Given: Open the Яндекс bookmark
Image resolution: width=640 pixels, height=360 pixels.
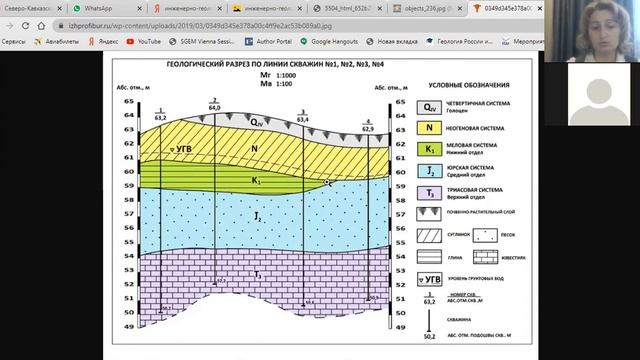Looking at the screenshot, I should tap(103, 42).
